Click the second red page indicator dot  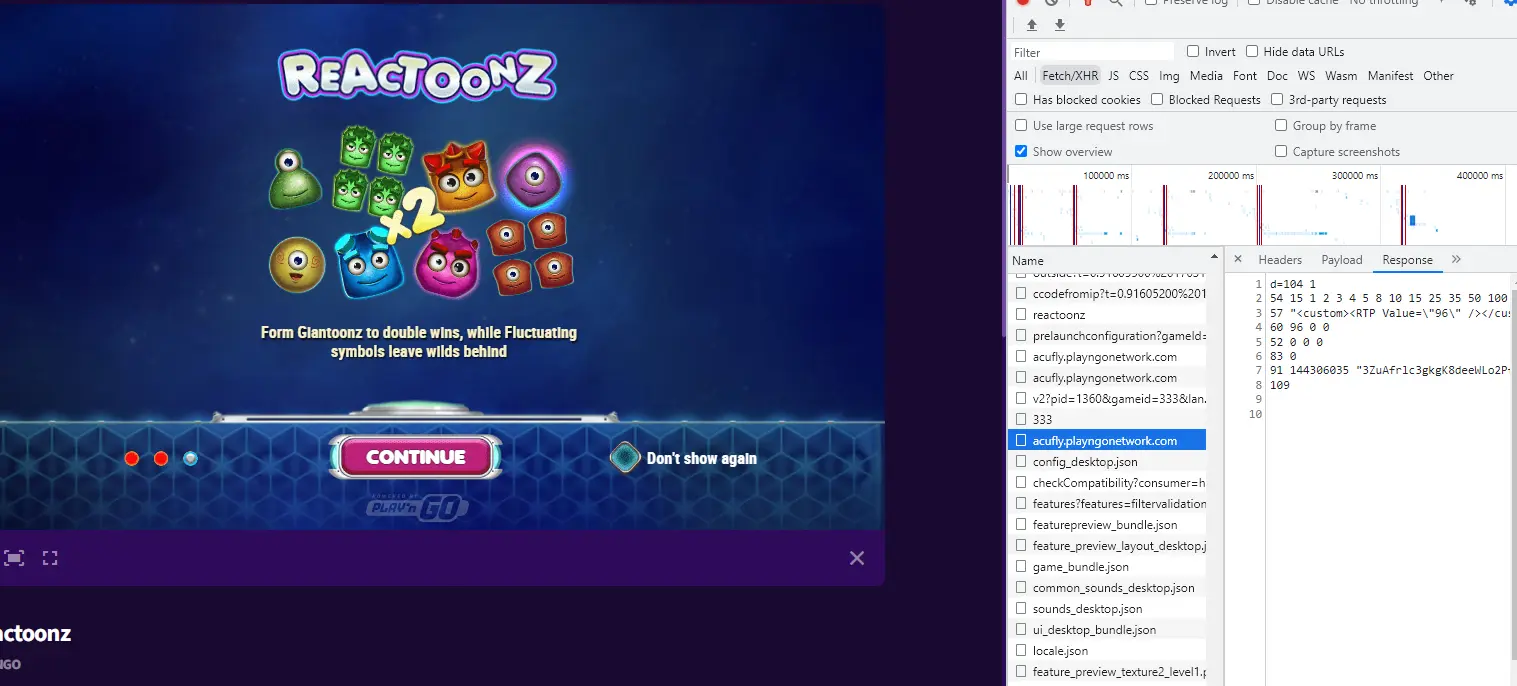(161, 458)
